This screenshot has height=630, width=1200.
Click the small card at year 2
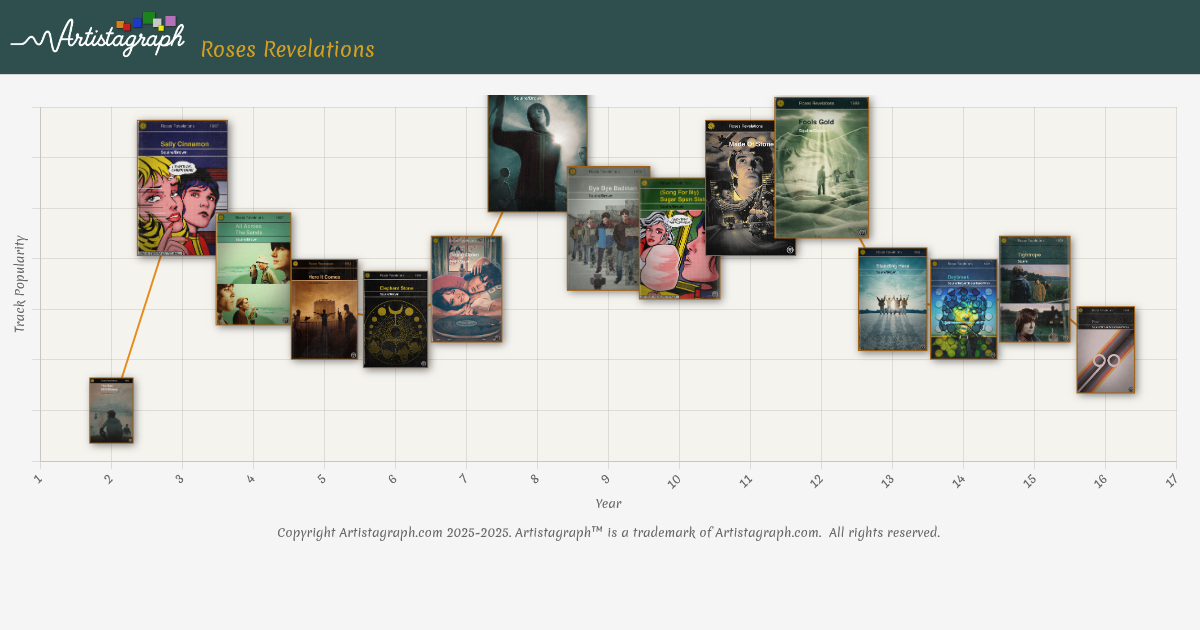111,410
